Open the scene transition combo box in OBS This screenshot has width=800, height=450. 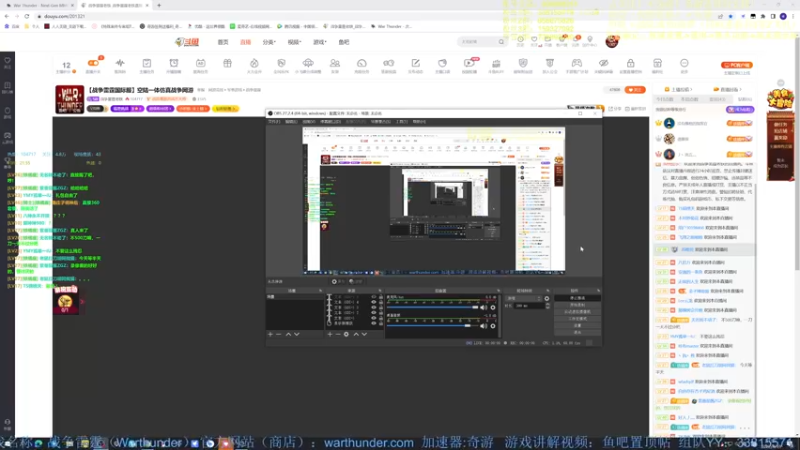pos(523,298)
